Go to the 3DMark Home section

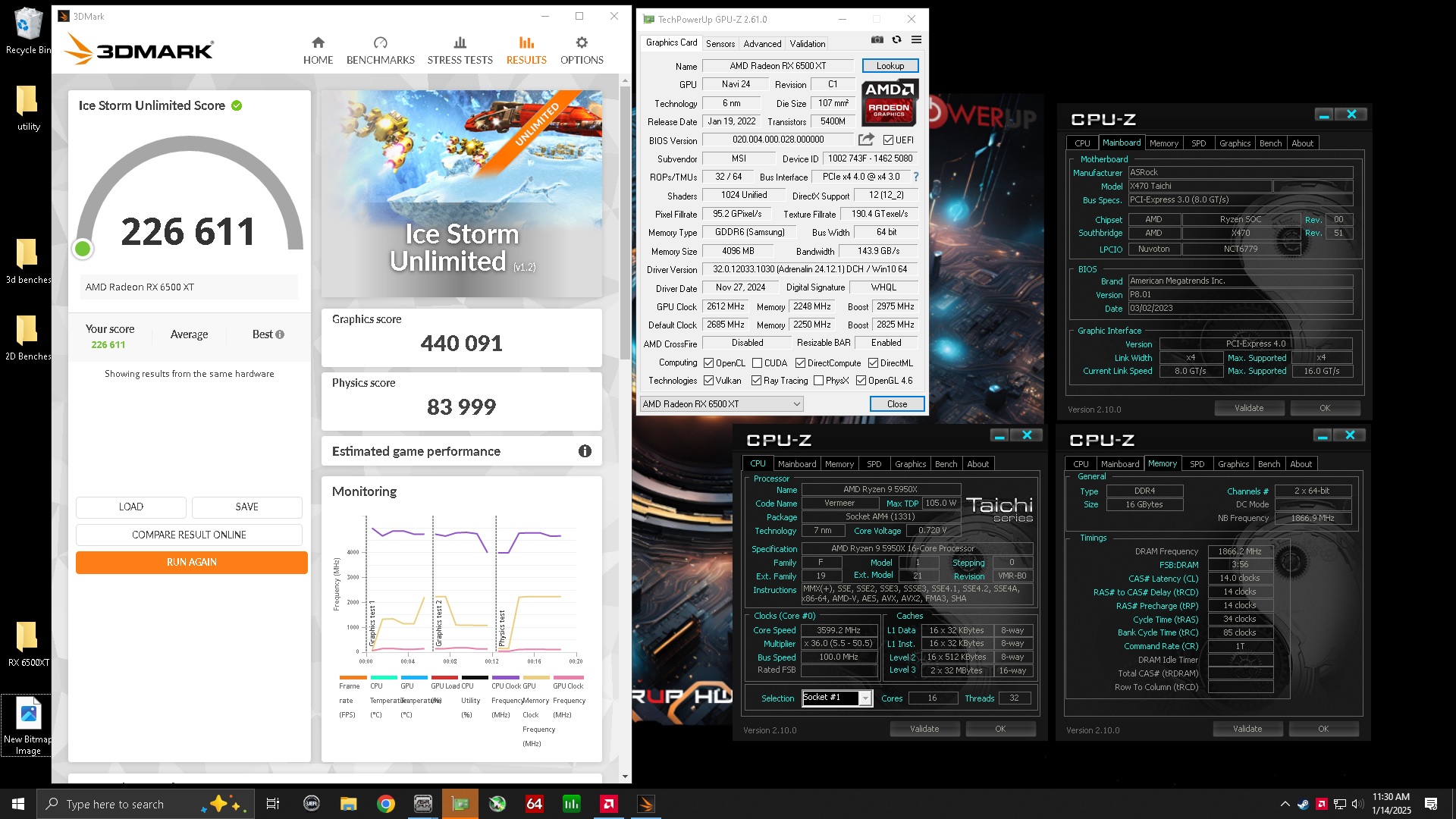click(x=318, y=51)
